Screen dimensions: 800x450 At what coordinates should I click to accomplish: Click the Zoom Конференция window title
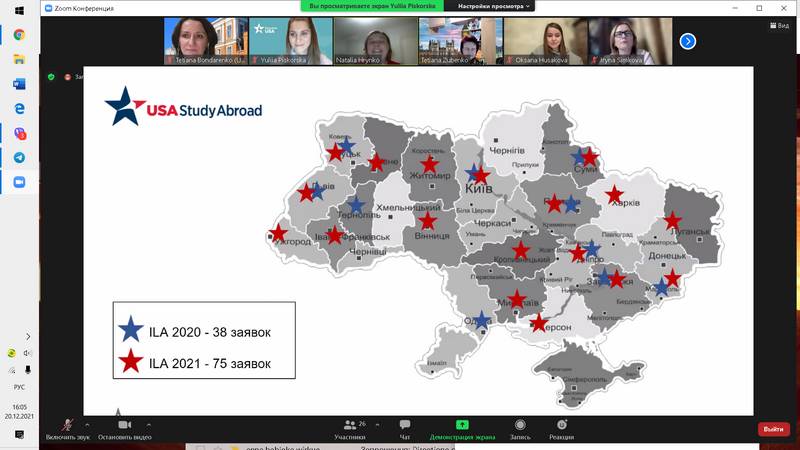(x=84, y=8)
